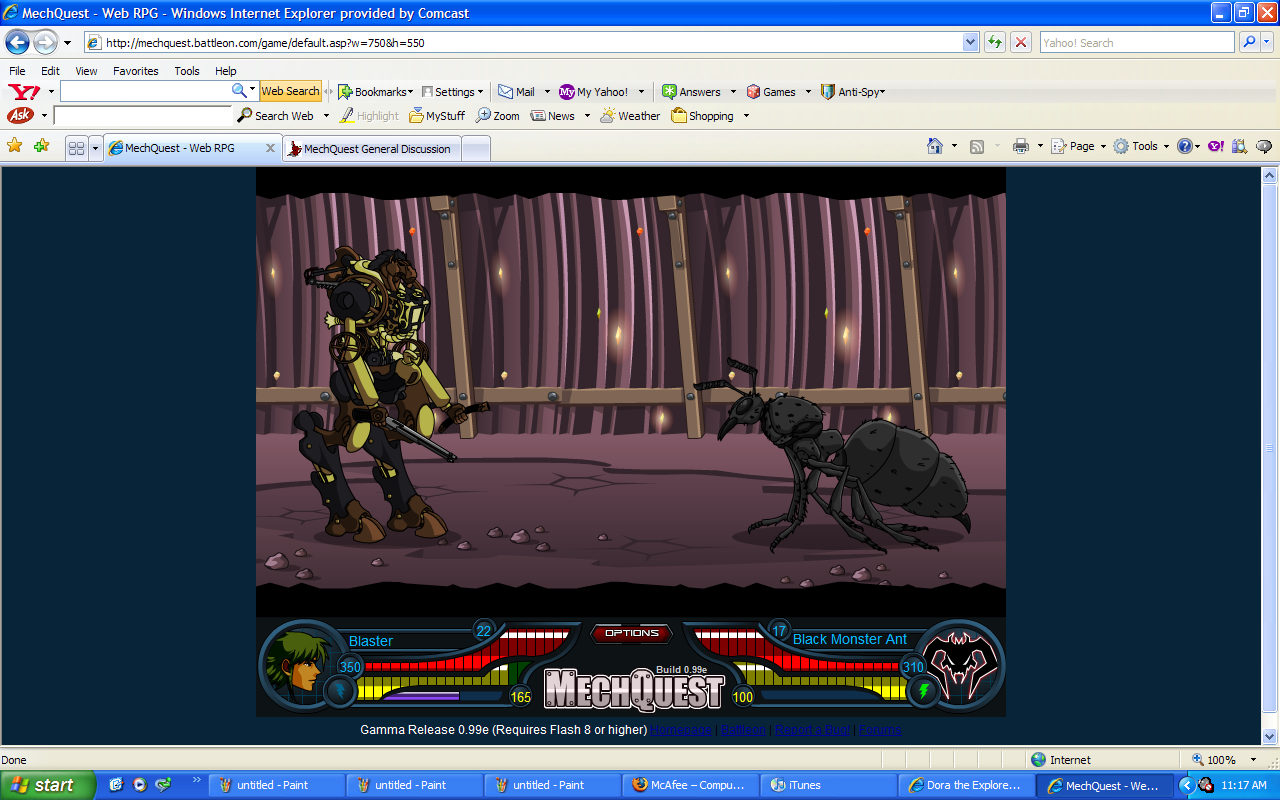Expand the Tools dropdown in command bar

[1167, 146]
